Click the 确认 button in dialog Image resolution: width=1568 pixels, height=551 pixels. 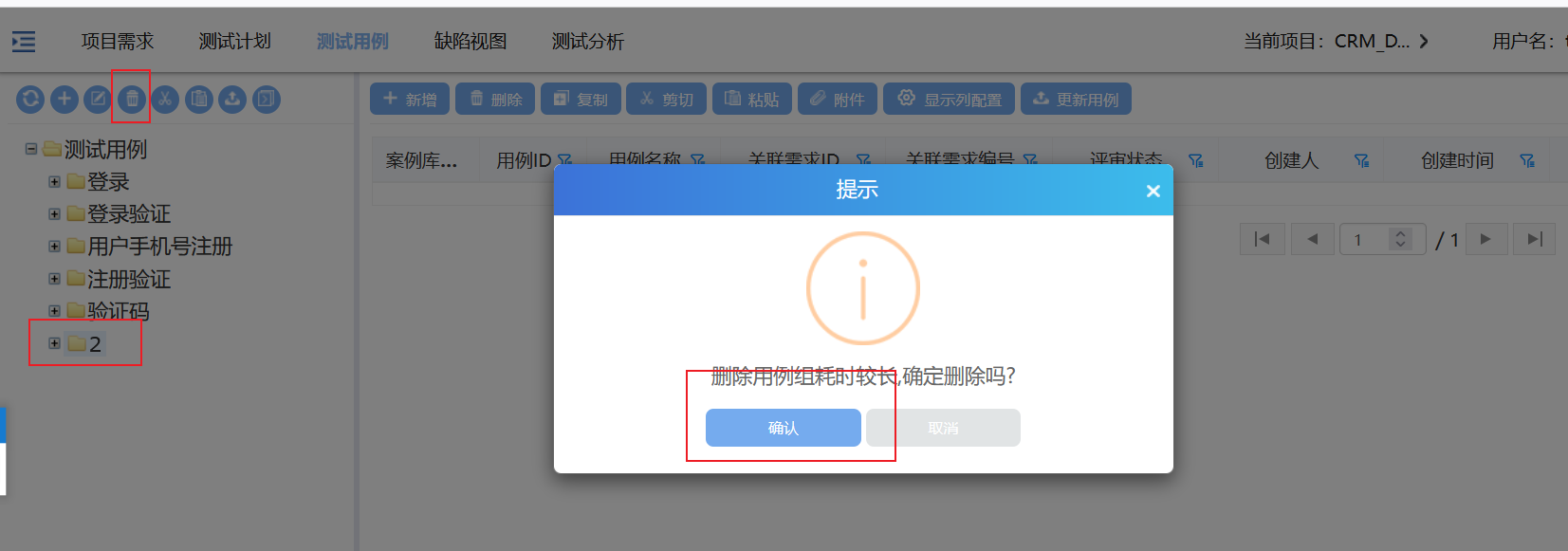coord(784,428)
